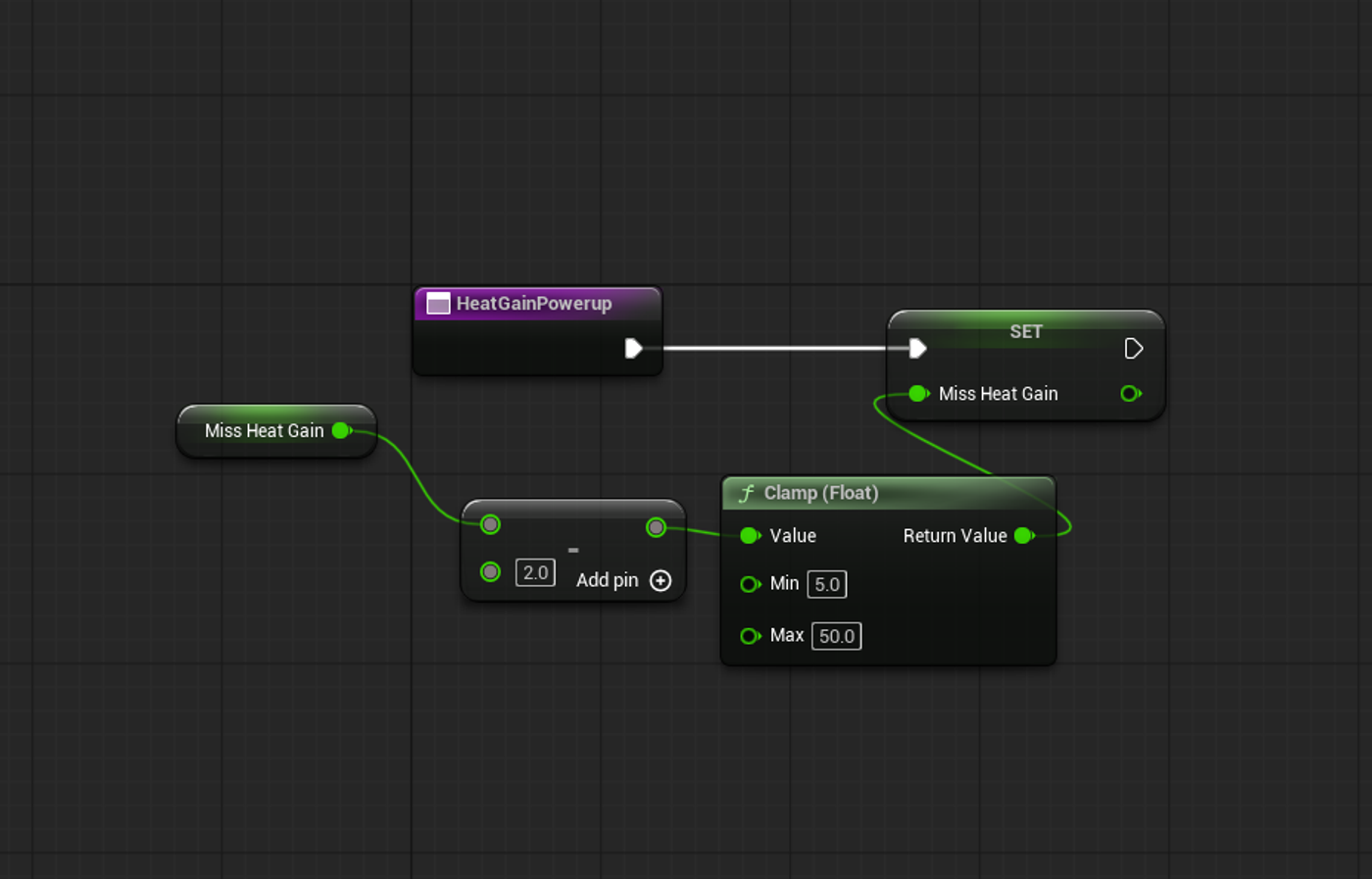Click the Add pin plus icon
Screen dimensions: 1372x879
tap(661, 581)
